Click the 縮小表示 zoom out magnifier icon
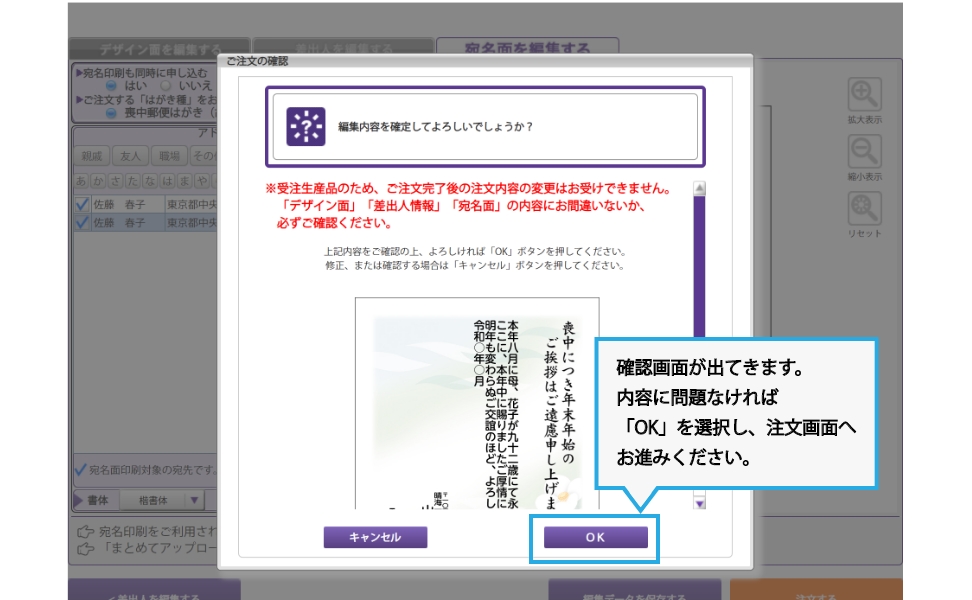 pos(864,152)
